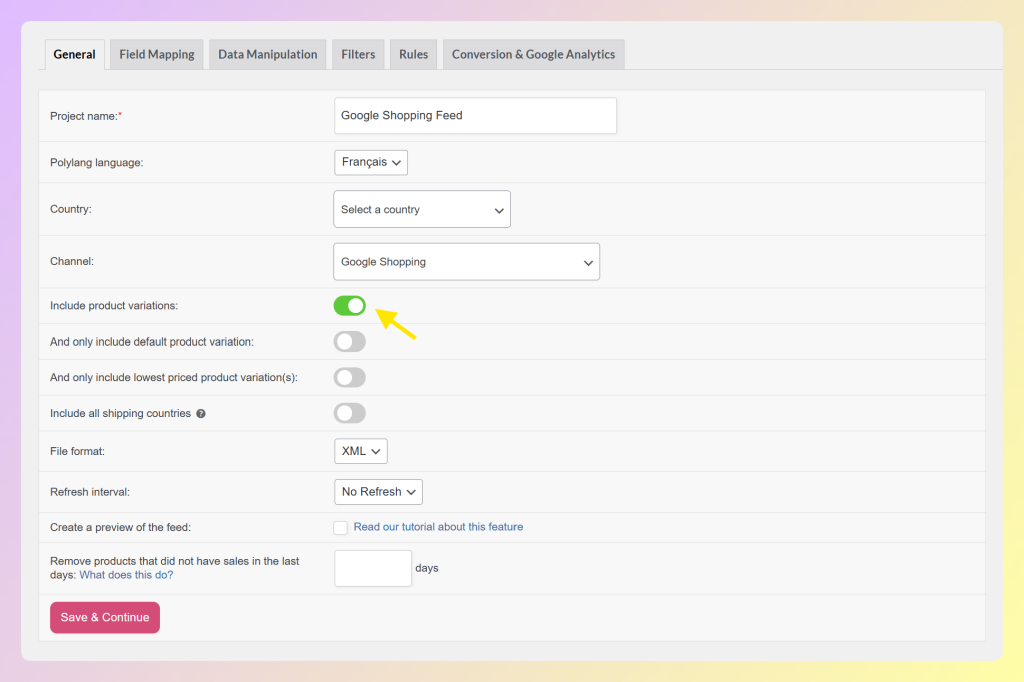
Task: Click the Save & Continue button
Action: [x=104, y=617]
